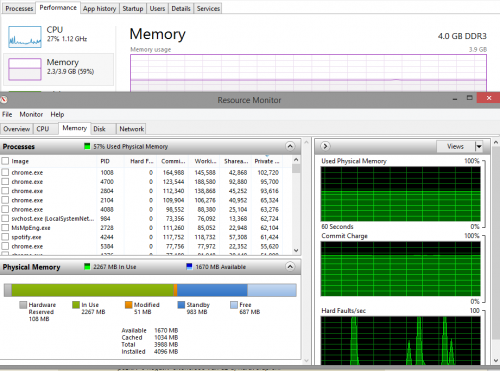Check the MsMpEng.exe checkbox
Viewport: 500px width, 371px height.
click(5, 228)
